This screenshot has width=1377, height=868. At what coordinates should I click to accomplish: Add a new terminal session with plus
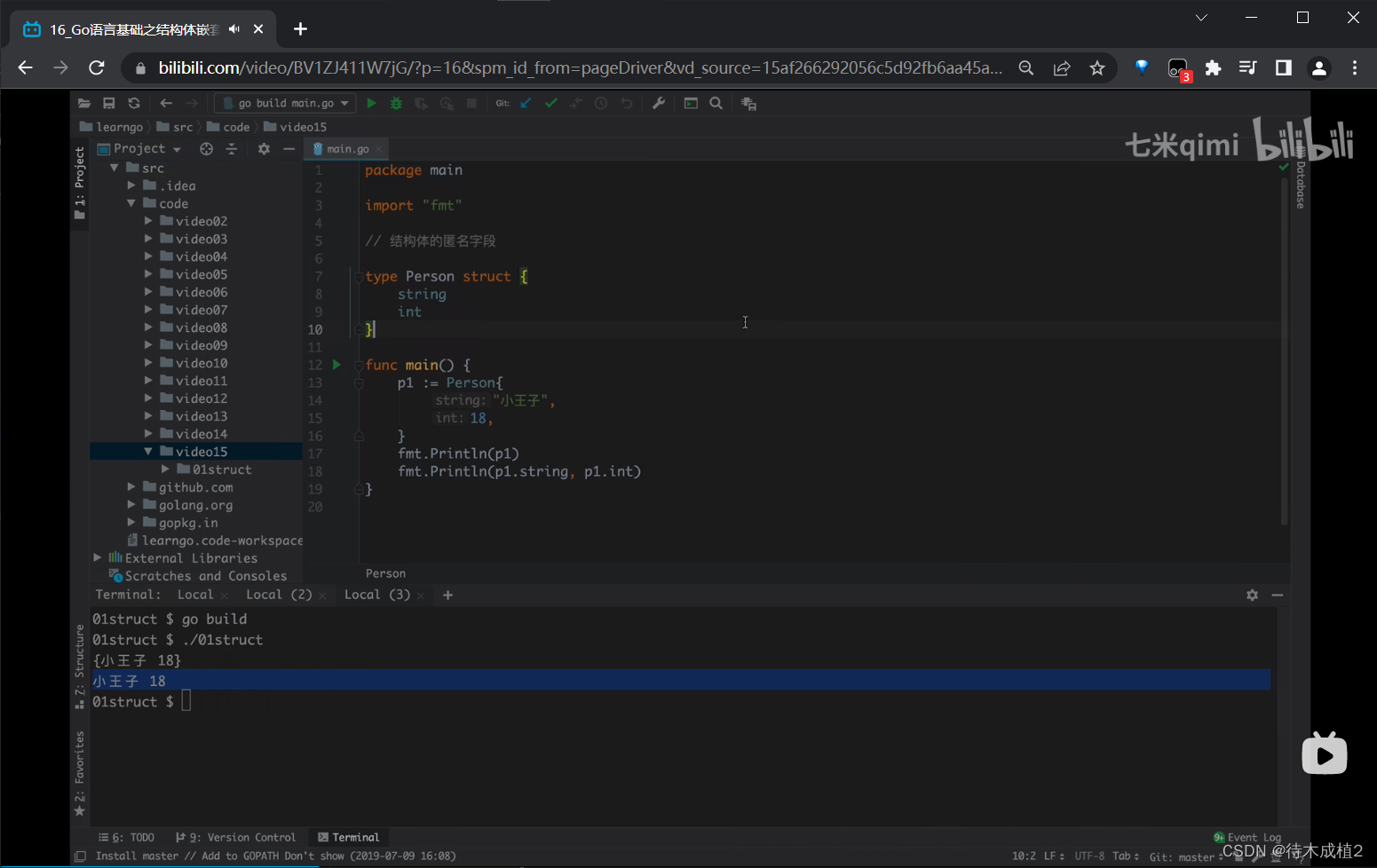point(447,595)
